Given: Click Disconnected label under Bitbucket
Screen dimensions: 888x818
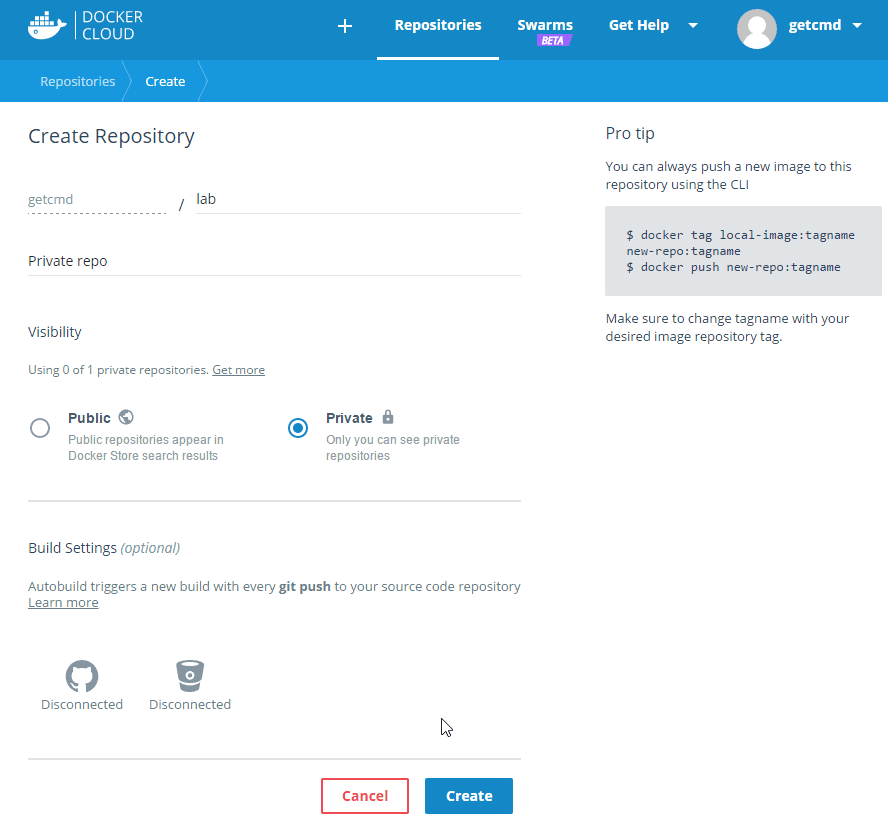Looking at the screenshot, I should tap(190, 705).
